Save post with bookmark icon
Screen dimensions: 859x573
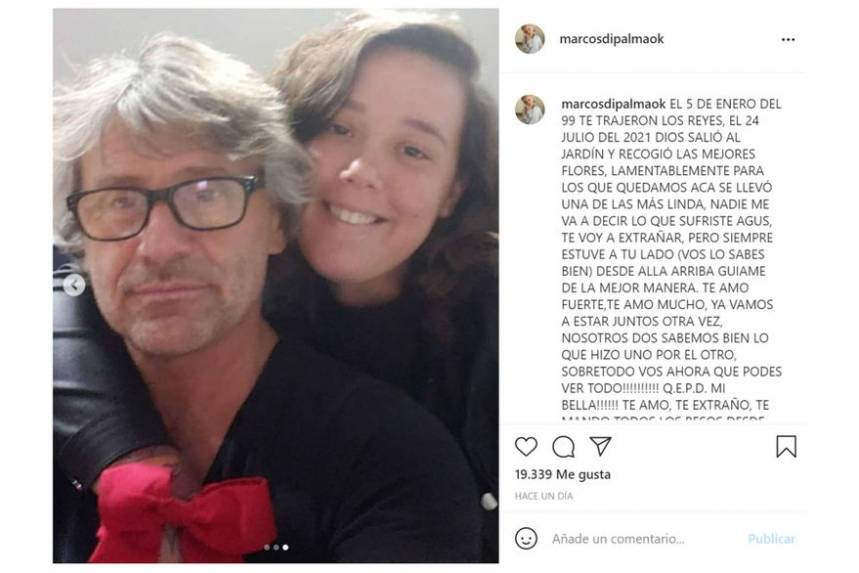[x=786, y=446]
